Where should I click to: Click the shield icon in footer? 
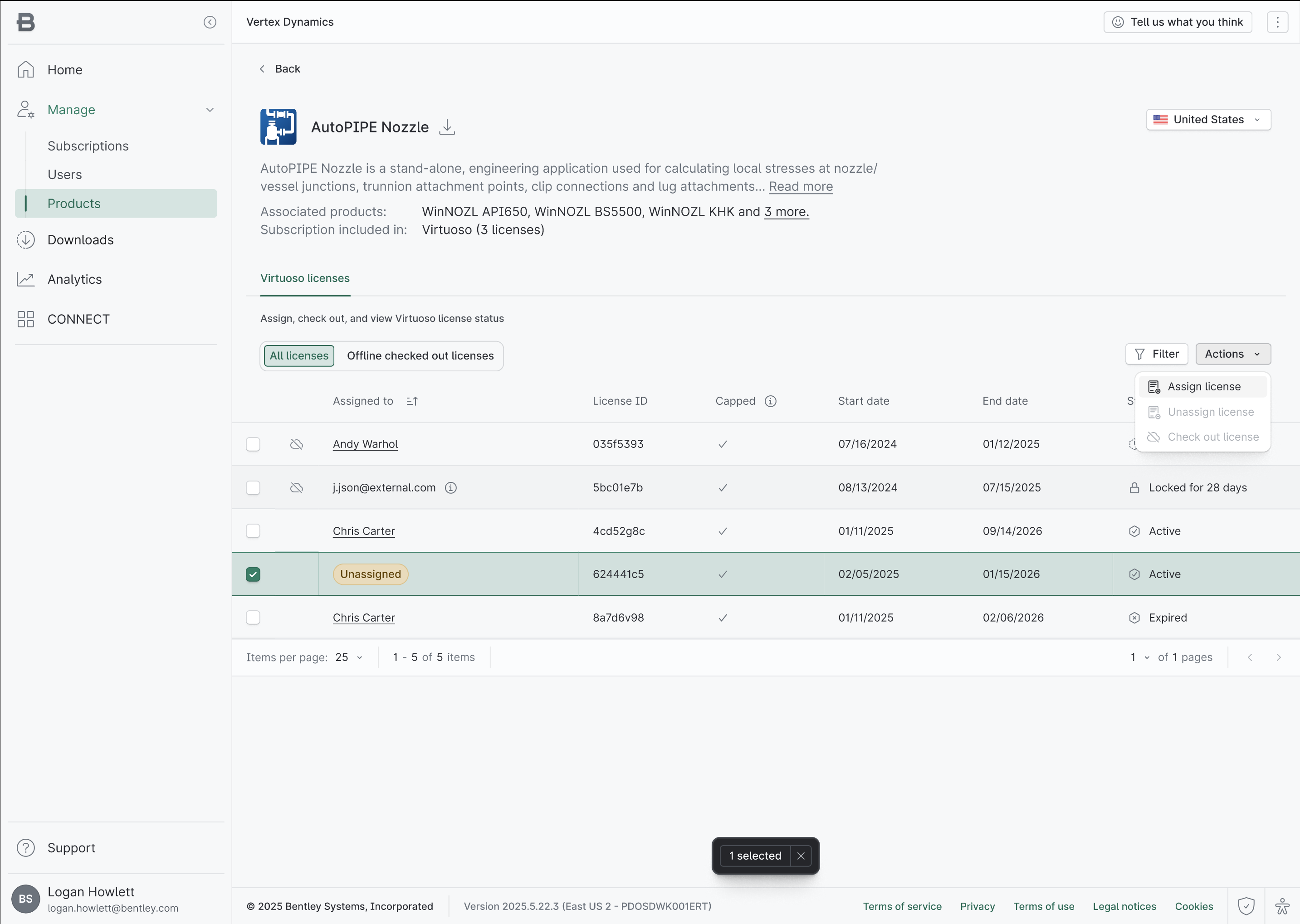coord(1246,906)
